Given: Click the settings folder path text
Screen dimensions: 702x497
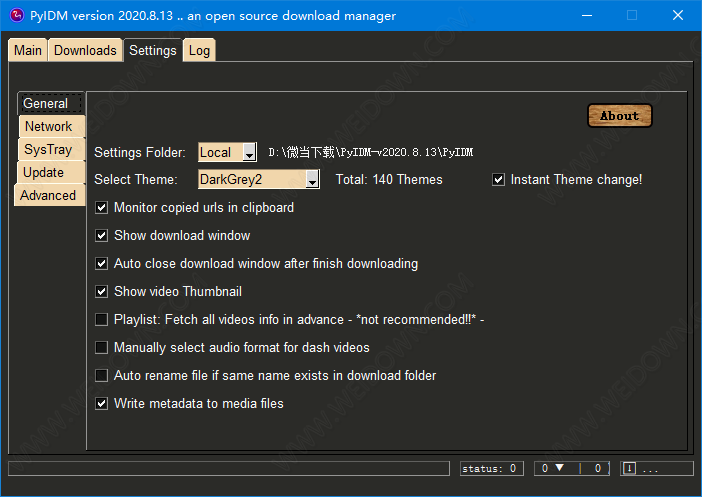Looking at the screenshot, I should (371, 152).
